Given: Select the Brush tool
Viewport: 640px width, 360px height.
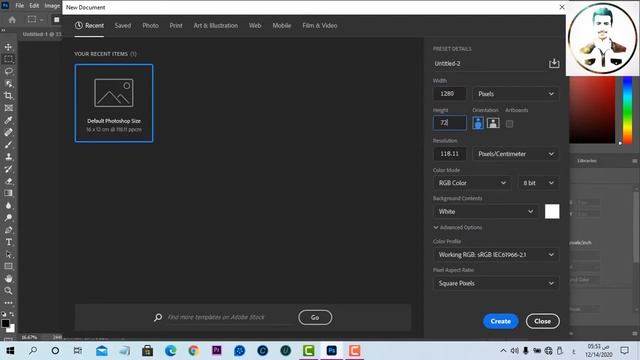Looking at the screenshot, I should pyautogui.click(x=8, y=144).
